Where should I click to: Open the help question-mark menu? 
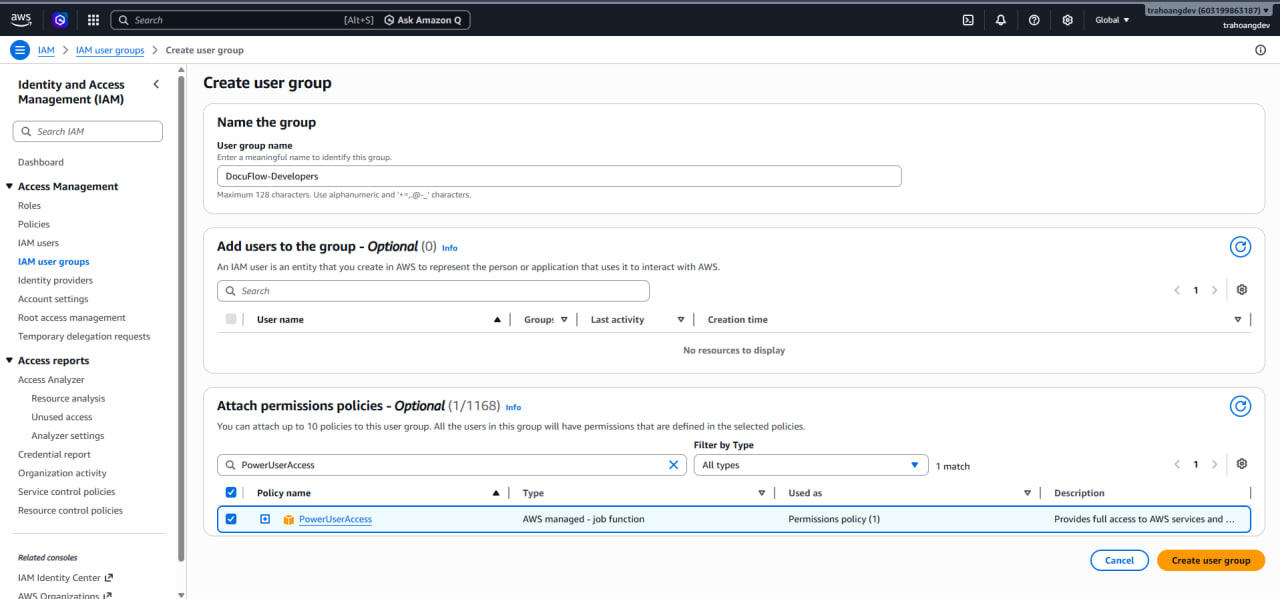pos(1034,20)
